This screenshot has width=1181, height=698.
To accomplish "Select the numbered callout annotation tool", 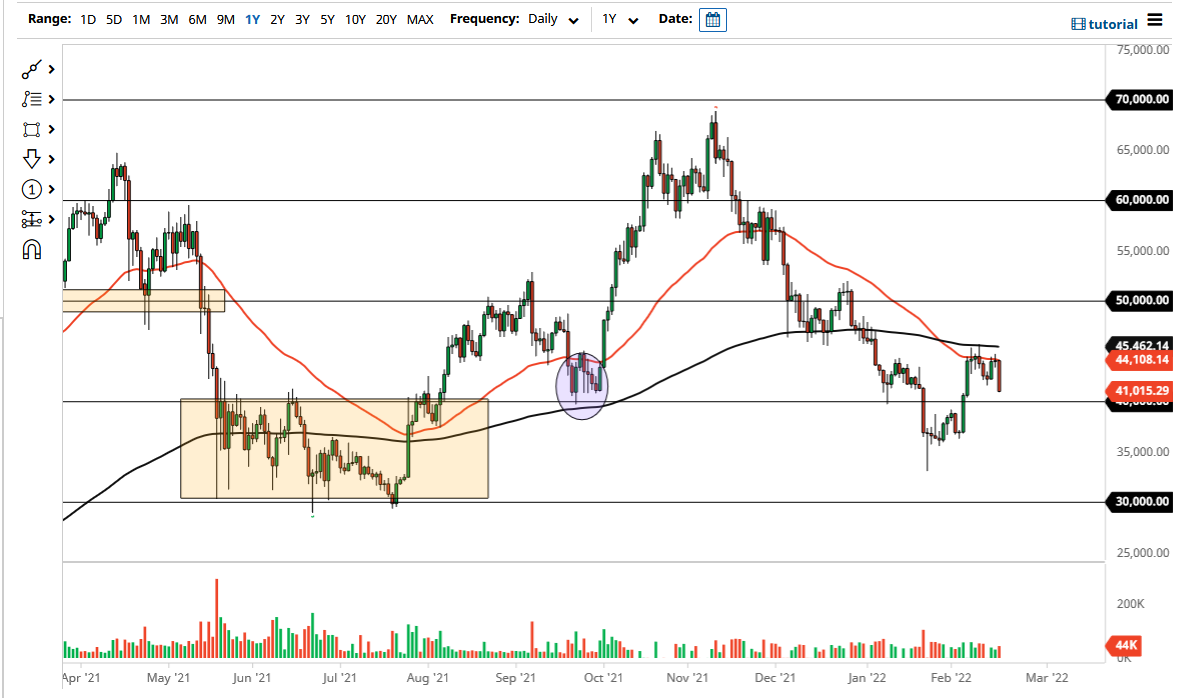I will click(31, 189).
